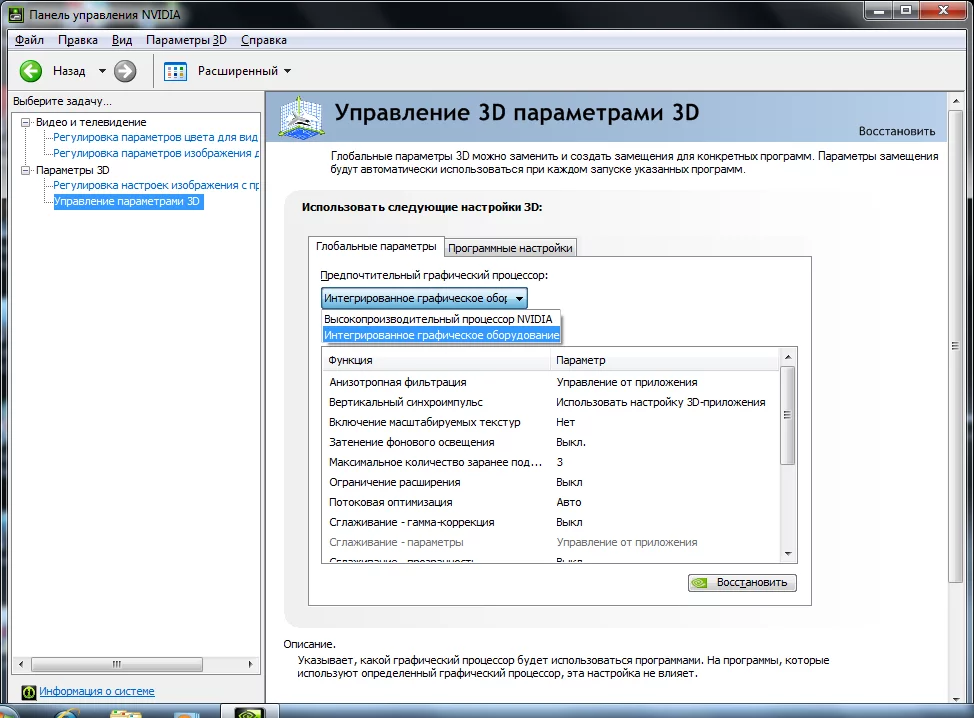Select Максимальное количество заранее под… row
Screen dimensions: 974x718
point(550,462)
